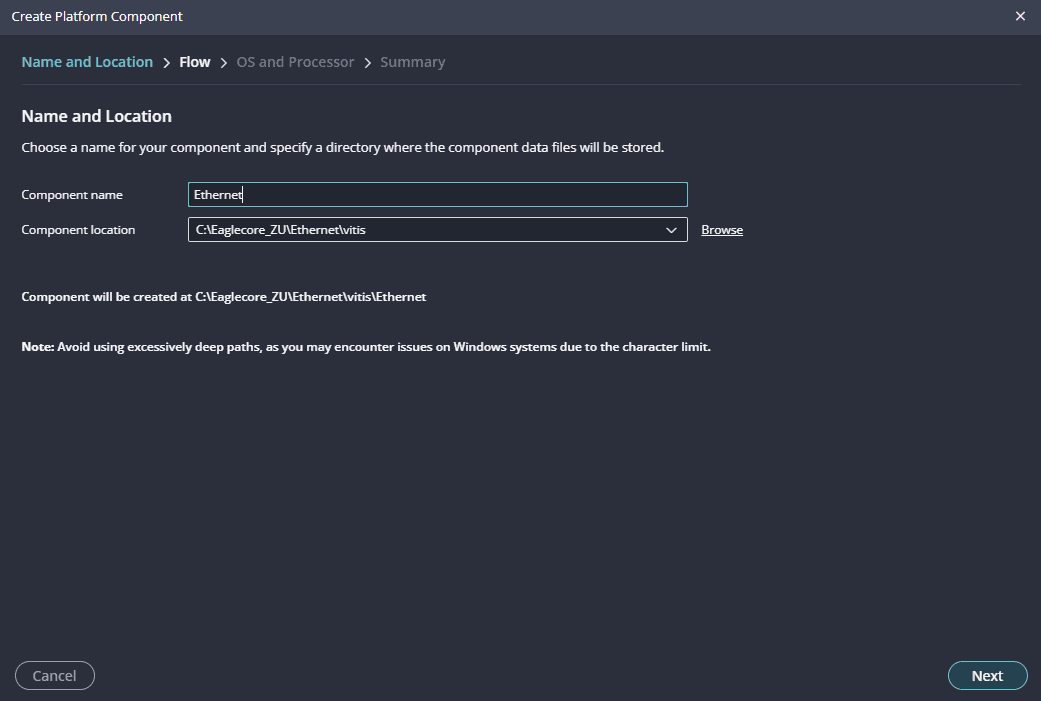Screen dimensions: 1041x701
Task: Click the chevron between Flow and OS and Processor
Action: (x=224, y=63)
